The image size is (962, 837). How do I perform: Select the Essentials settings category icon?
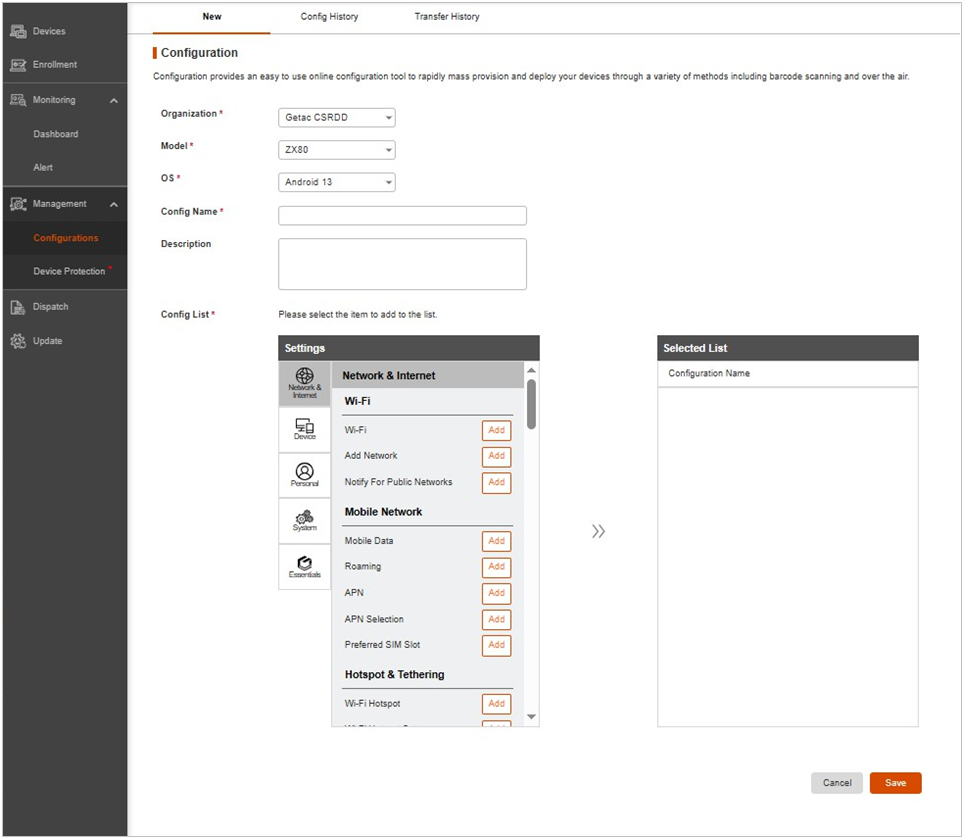pyautogui.click(x=304, y=567)
